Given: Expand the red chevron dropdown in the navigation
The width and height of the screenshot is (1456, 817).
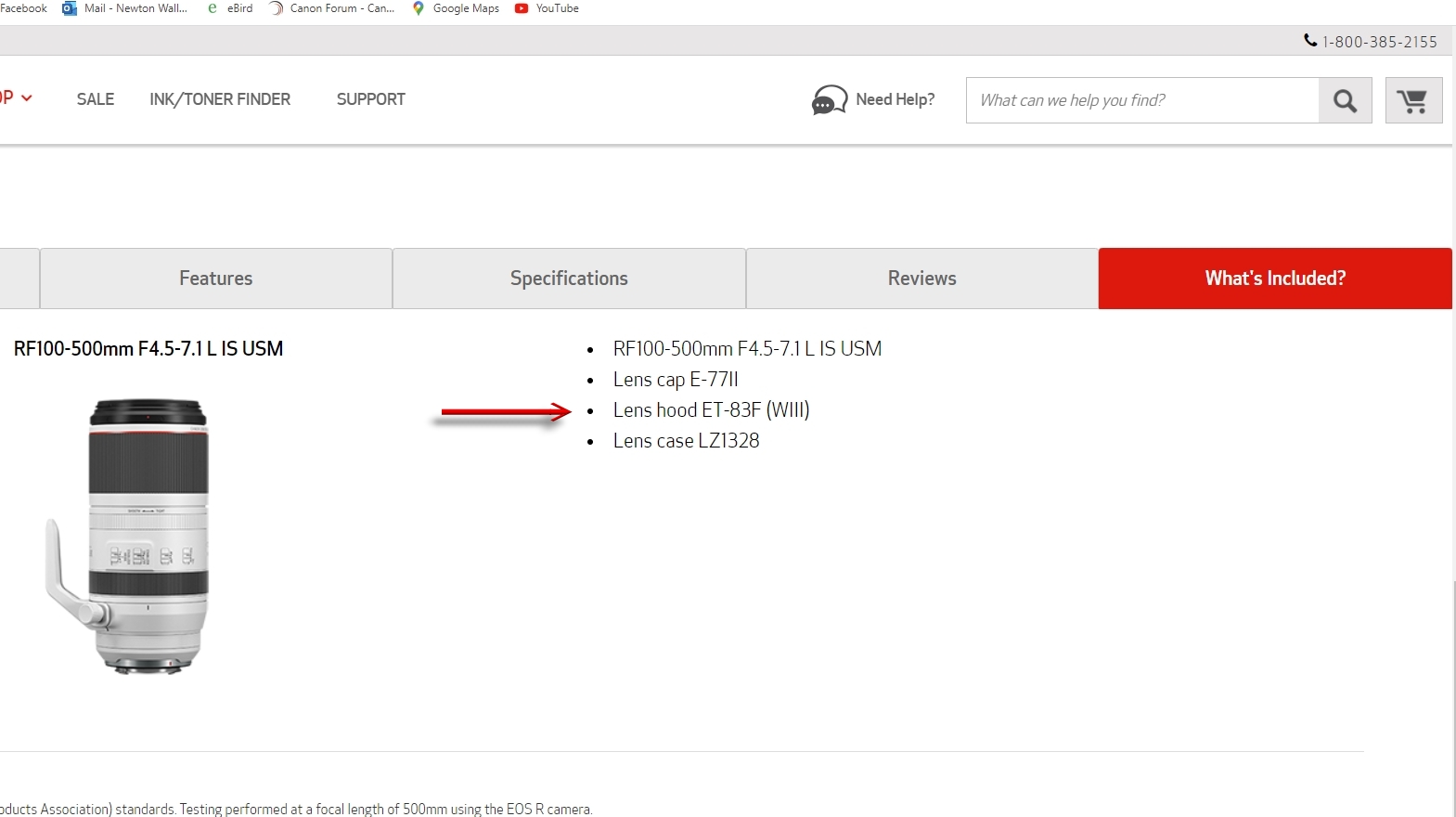Looking at the screenshot, I should click(26, 98).
